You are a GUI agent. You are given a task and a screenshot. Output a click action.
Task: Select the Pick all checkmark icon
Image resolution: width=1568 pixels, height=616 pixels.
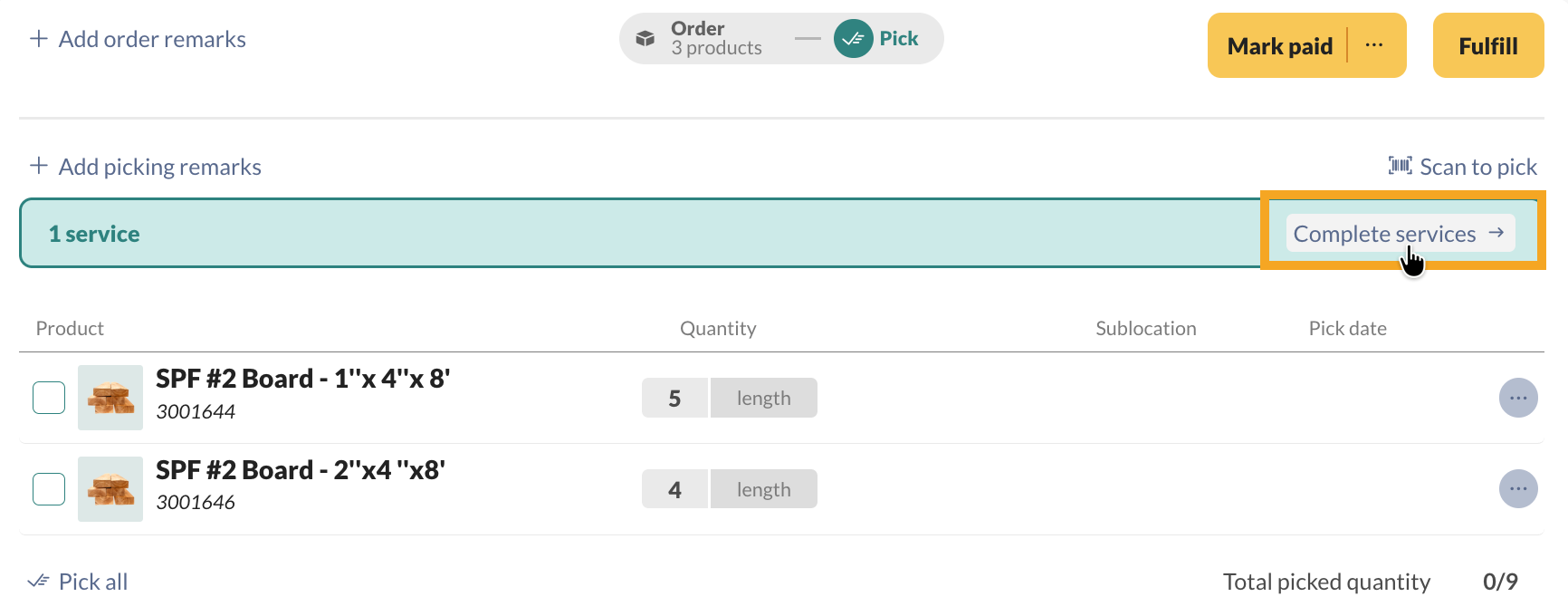[x=37, y=580]
